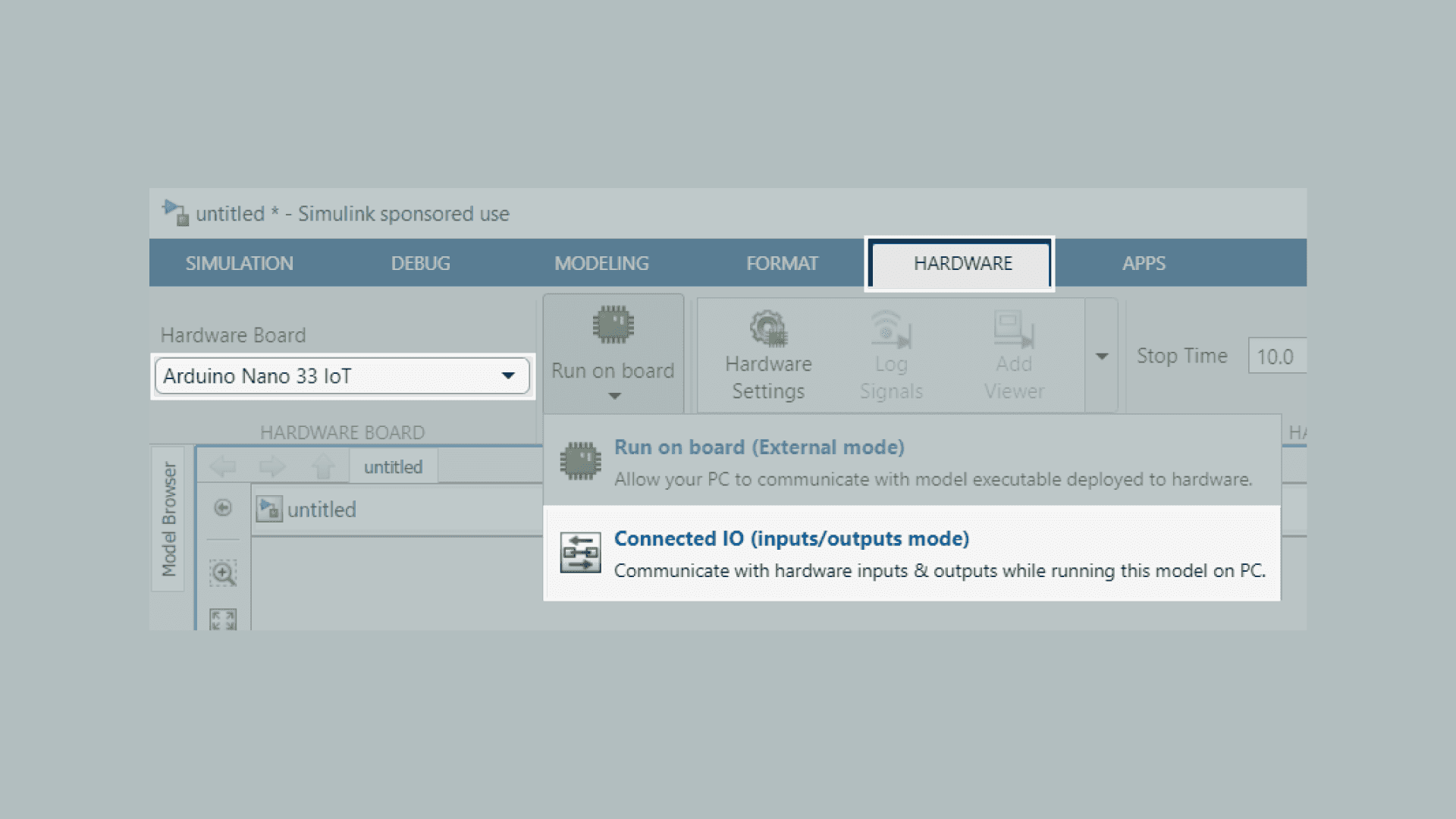Click the Stop Time input field
This screenshot has width=1456, height=819.
coord(1277,356)
